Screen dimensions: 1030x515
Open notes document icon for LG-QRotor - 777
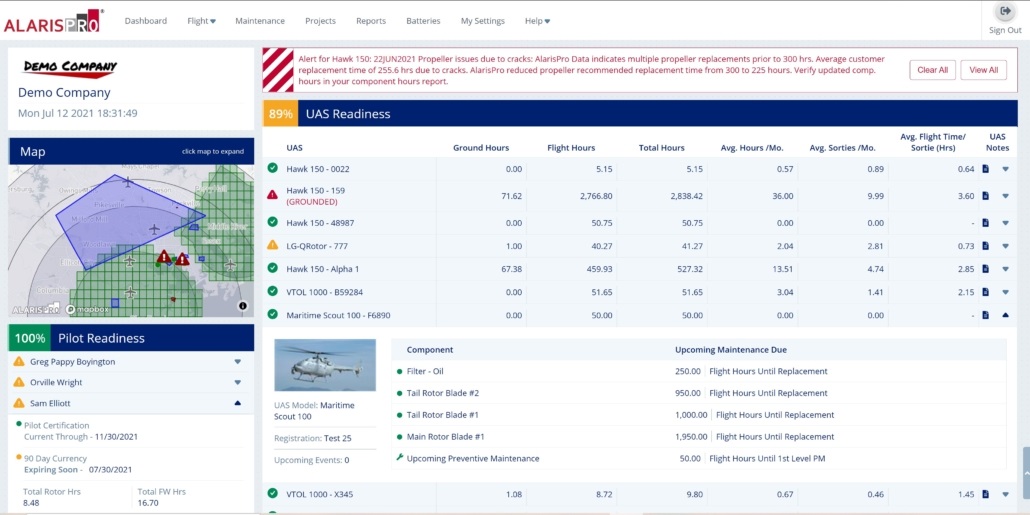pyautogui.click(x=985, y=246)
